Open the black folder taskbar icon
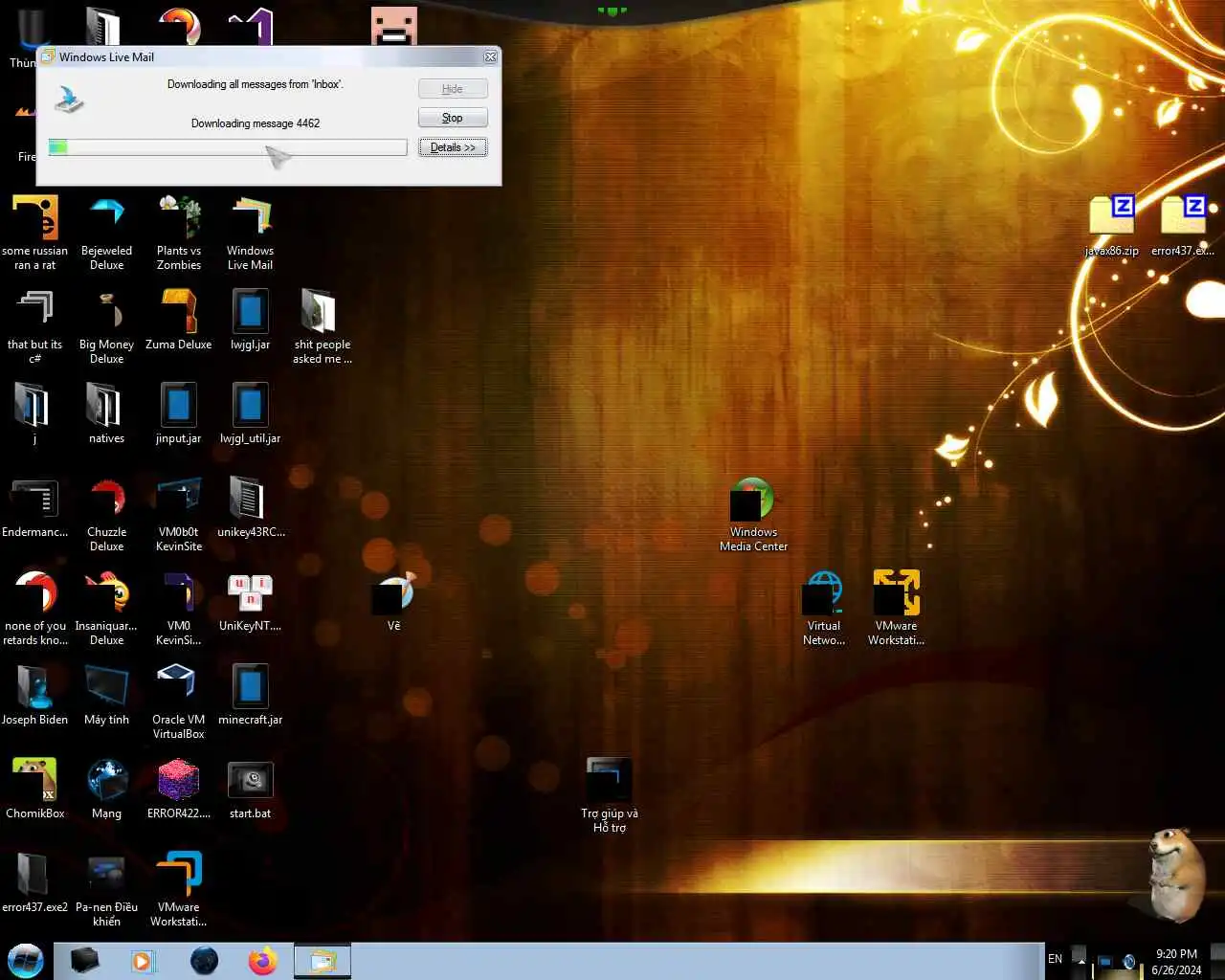This screenshot has width=1225, height=980. (x=85, y=961)
